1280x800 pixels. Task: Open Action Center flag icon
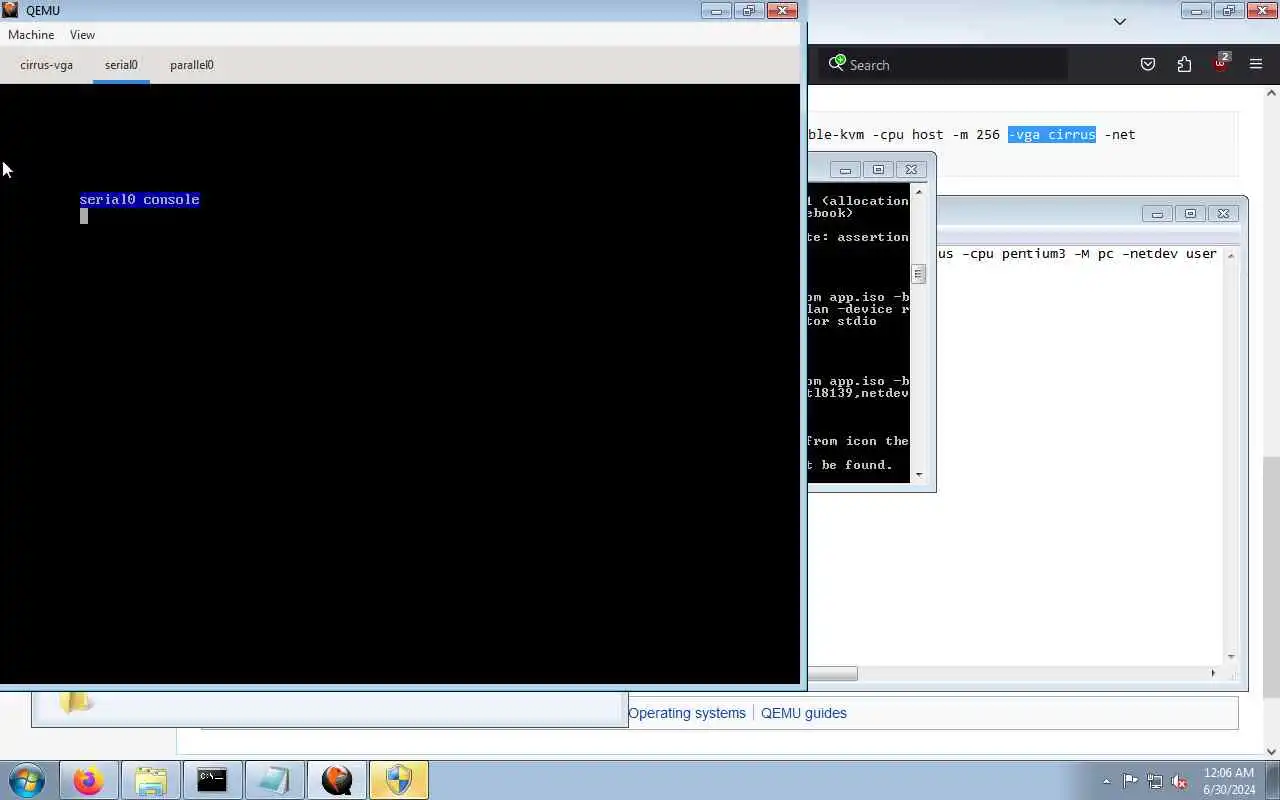point(1130,781)
